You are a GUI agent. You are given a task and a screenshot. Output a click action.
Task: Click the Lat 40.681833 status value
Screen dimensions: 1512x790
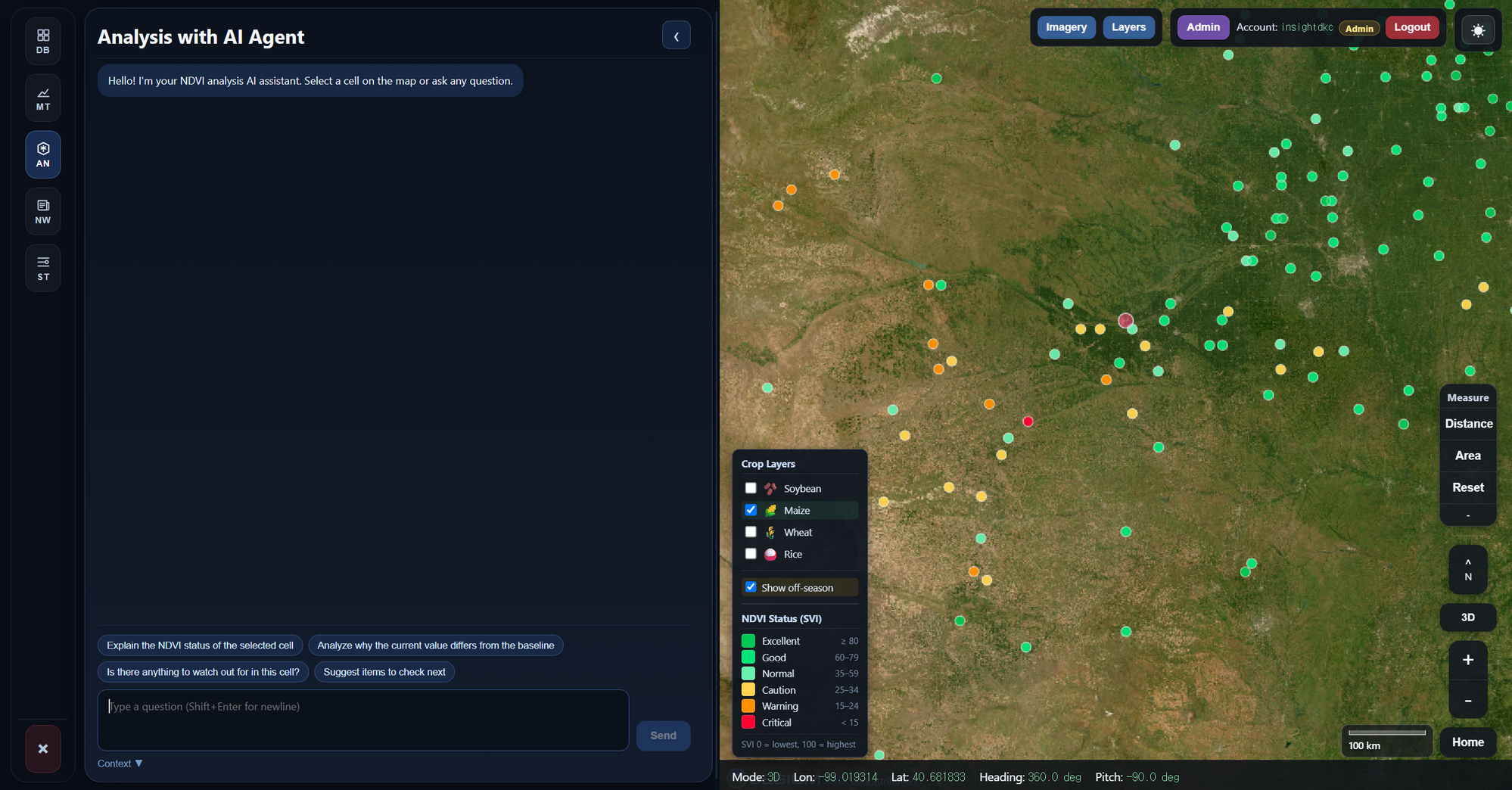click(938, 777)
